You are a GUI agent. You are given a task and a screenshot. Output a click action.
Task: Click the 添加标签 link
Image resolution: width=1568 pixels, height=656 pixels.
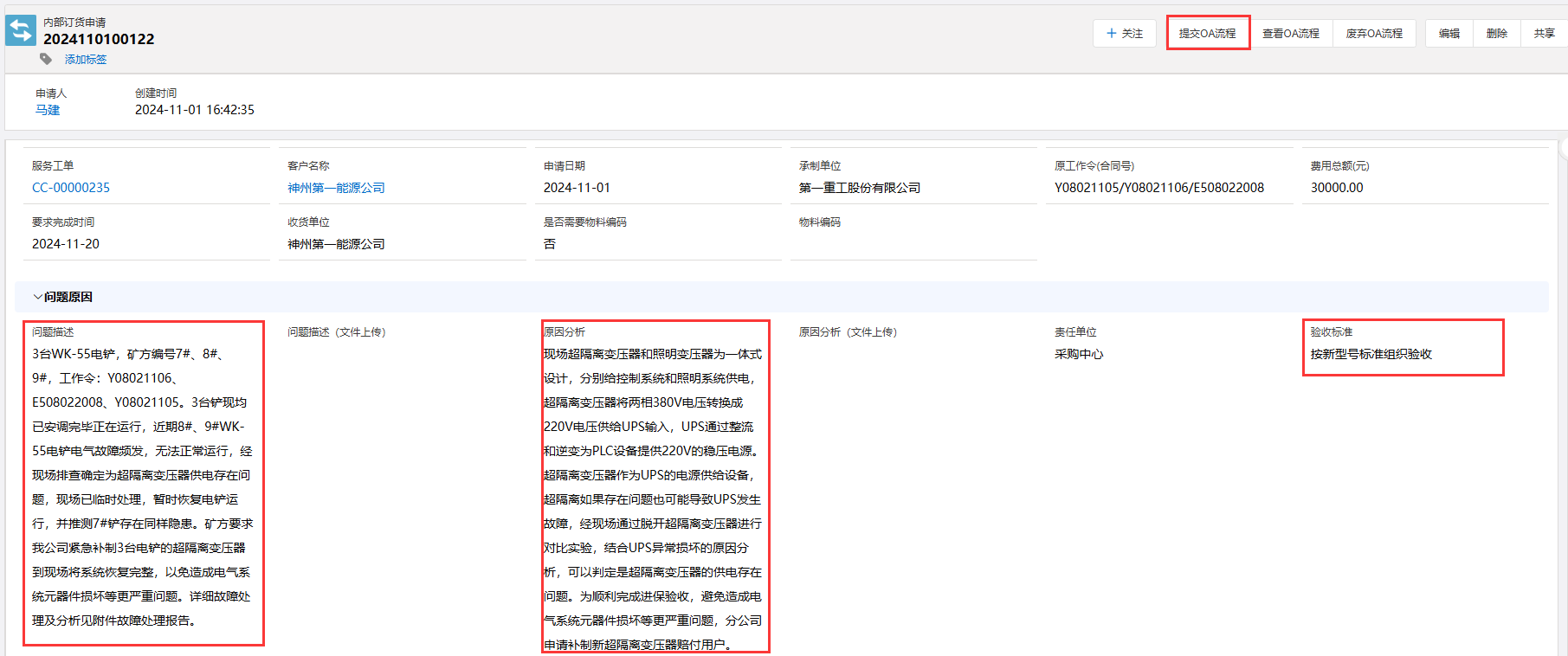tap(86, 60)
